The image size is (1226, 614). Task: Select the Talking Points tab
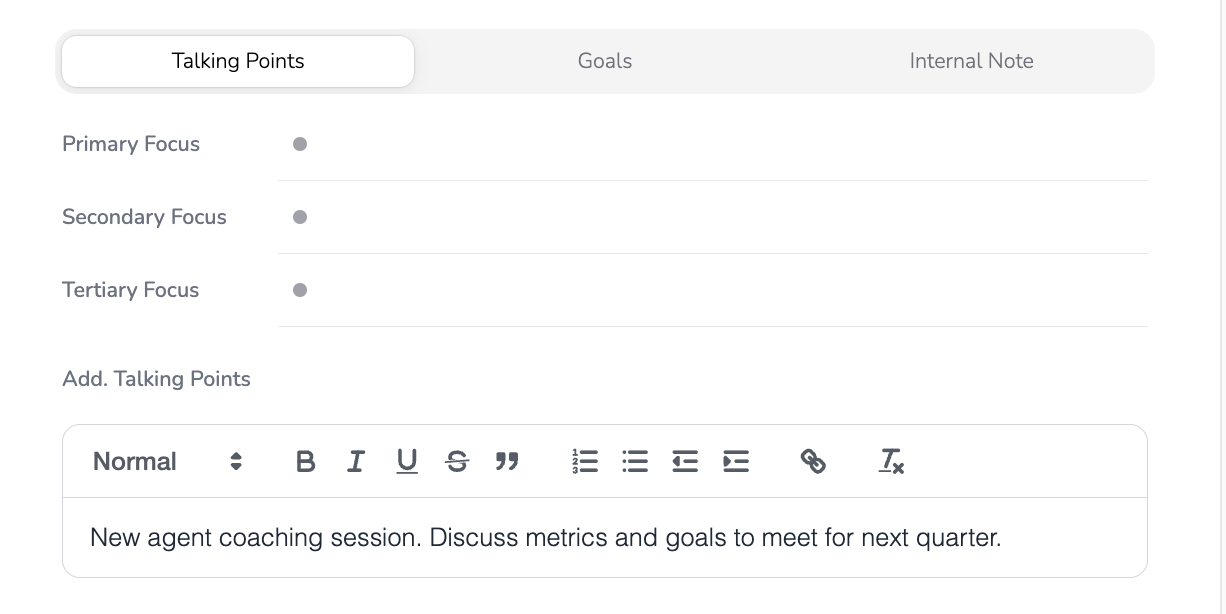pyautogui.click(x=238, y=61)
